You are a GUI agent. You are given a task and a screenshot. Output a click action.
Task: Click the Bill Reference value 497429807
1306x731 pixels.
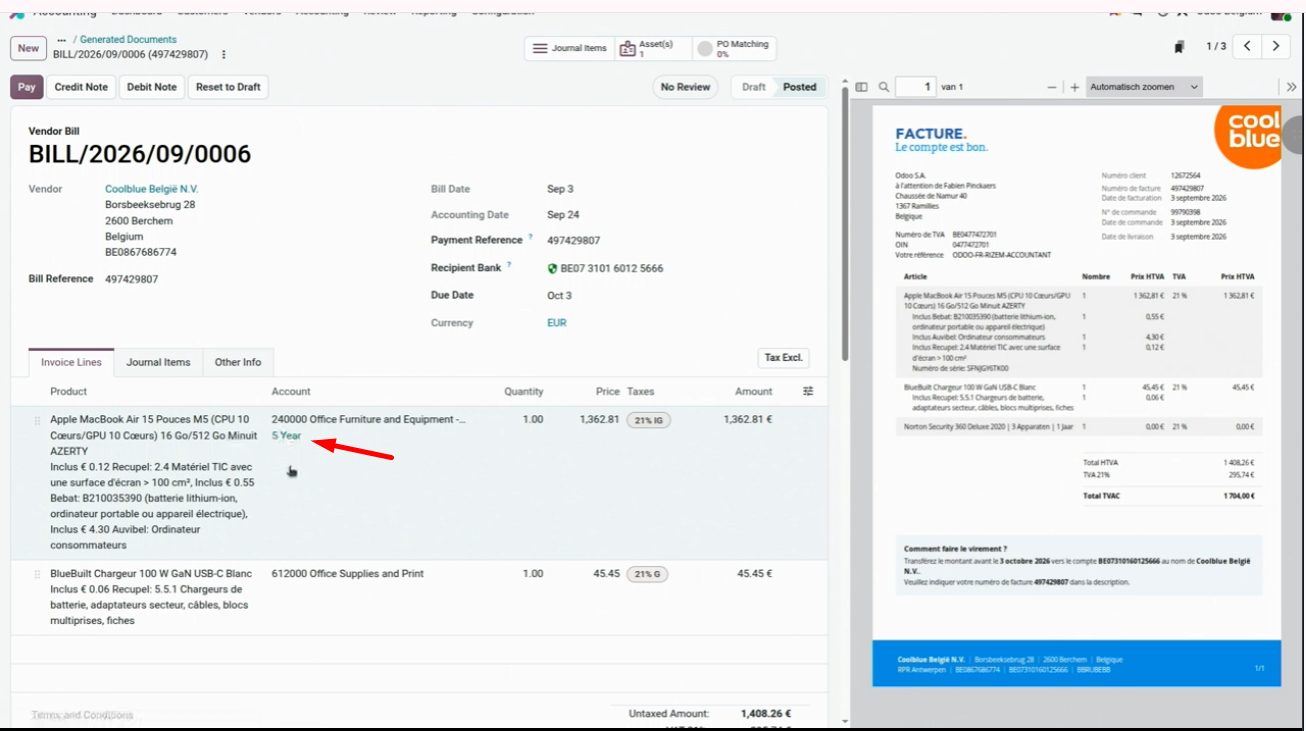132,279
